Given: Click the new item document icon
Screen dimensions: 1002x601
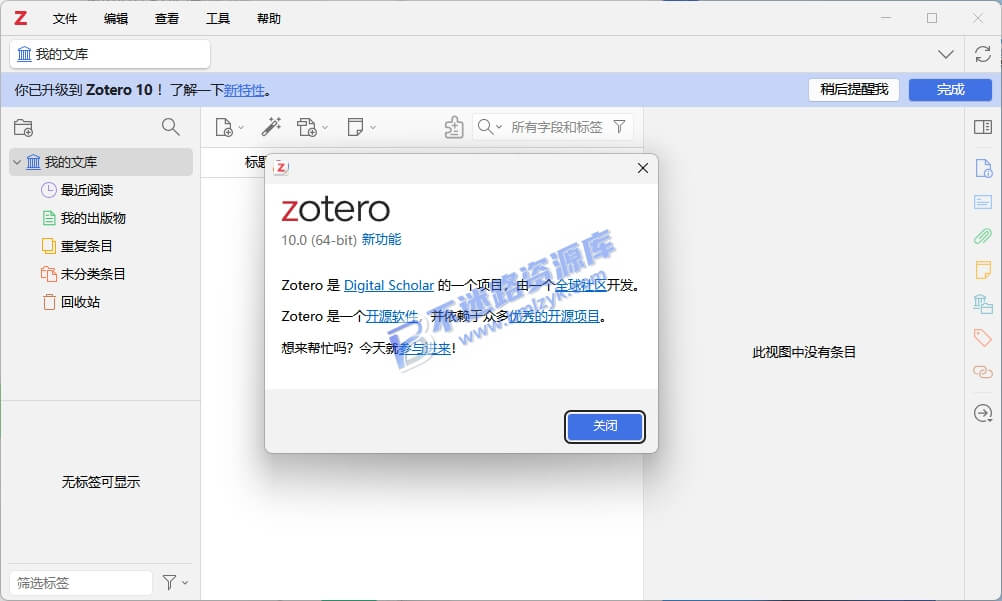Looking at the screenshot, I should coord(224,127).
